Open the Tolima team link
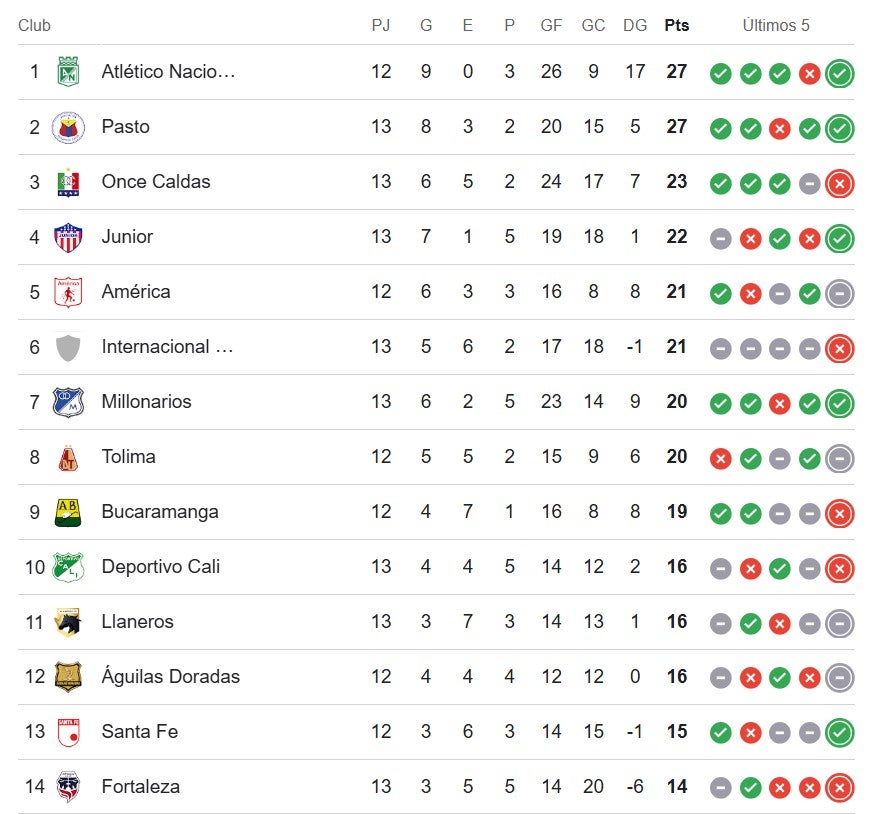Image resolution: width=880 pixels, height=814 pixels. [128, 457]
